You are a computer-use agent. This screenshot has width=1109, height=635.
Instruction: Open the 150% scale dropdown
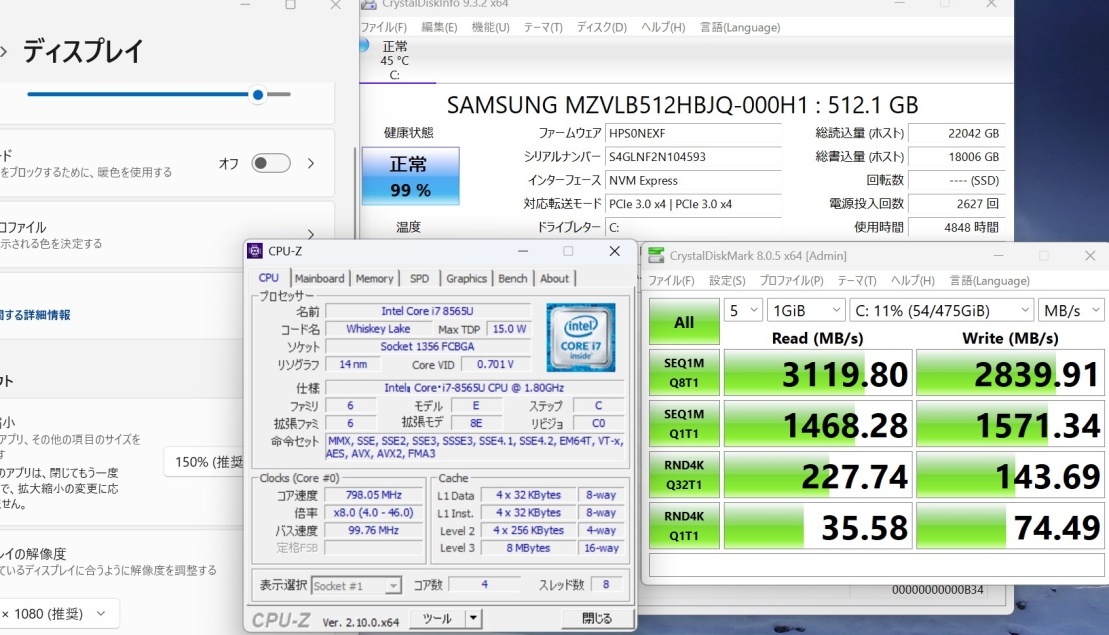[205, 462]
